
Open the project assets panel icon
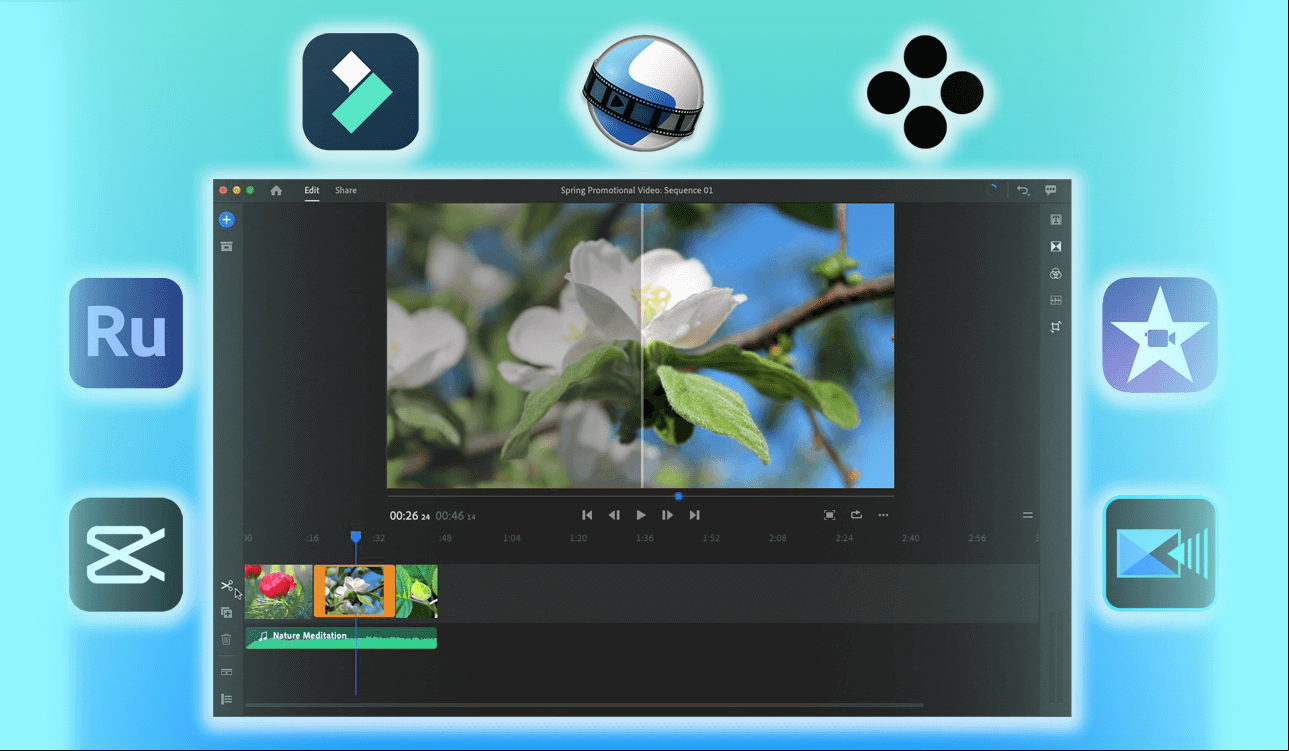(x=227, y=246)
